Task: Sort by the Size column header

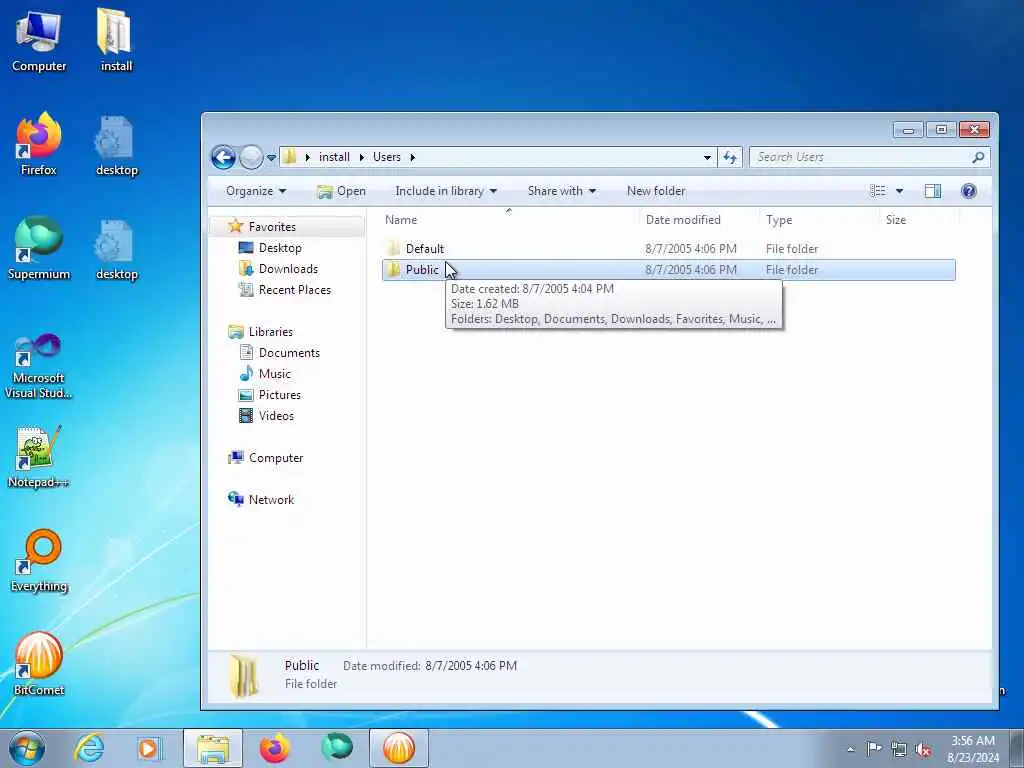Action: (x=919, y=219)
